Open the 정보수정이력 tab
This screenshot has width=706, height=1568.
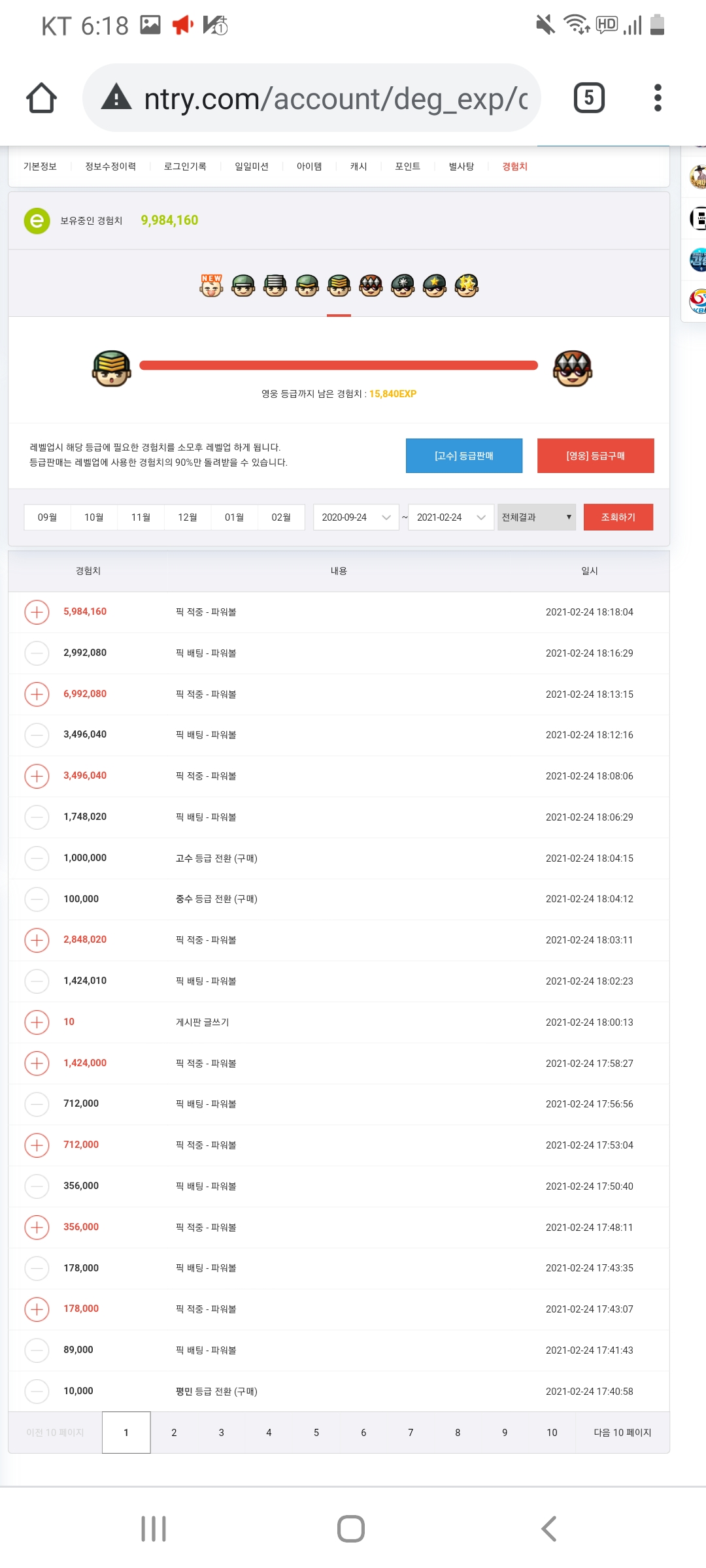point(110,167)
